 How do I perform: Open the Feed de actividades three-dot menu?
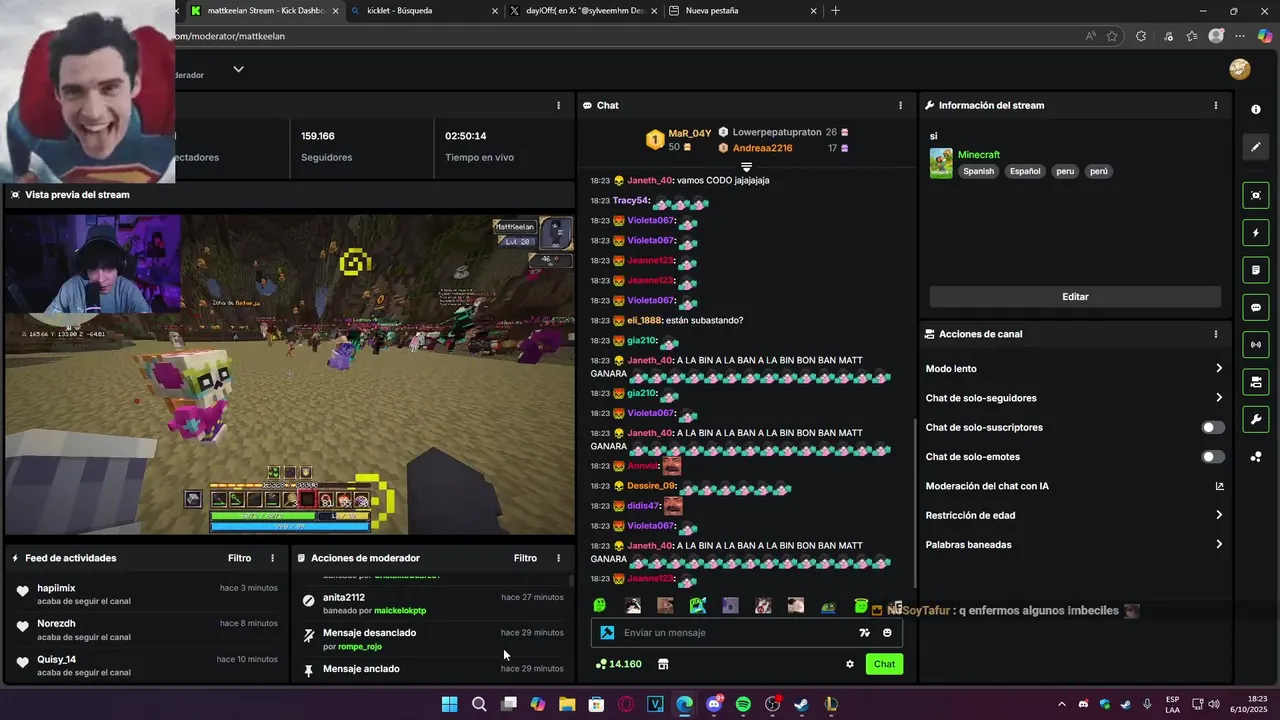(272, 558)
